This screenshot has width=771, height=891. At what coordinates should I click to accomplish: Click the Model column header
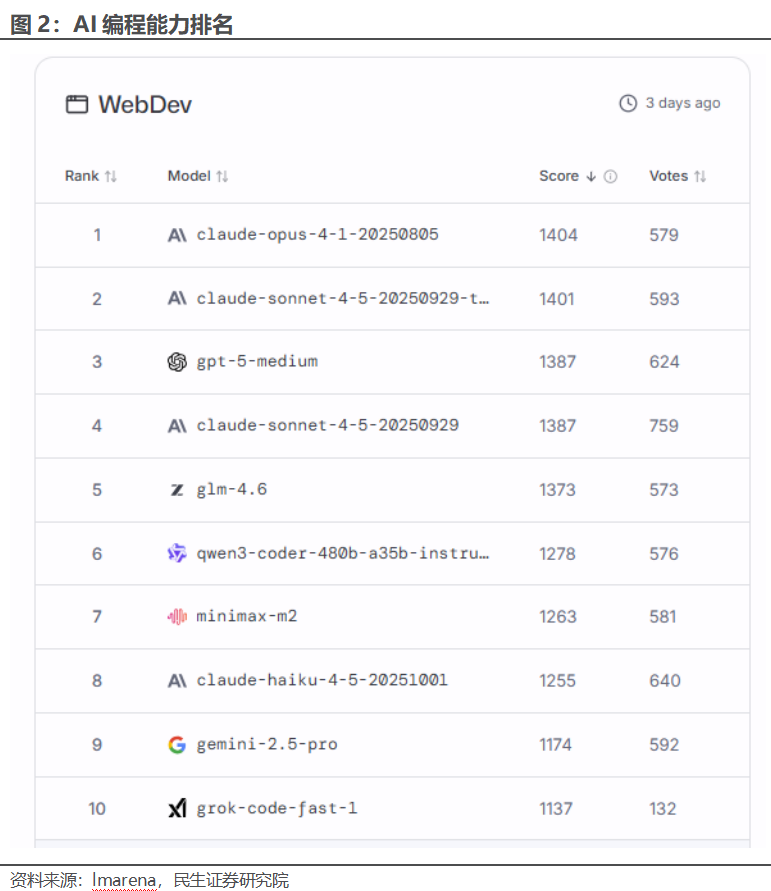click(189, 176)
